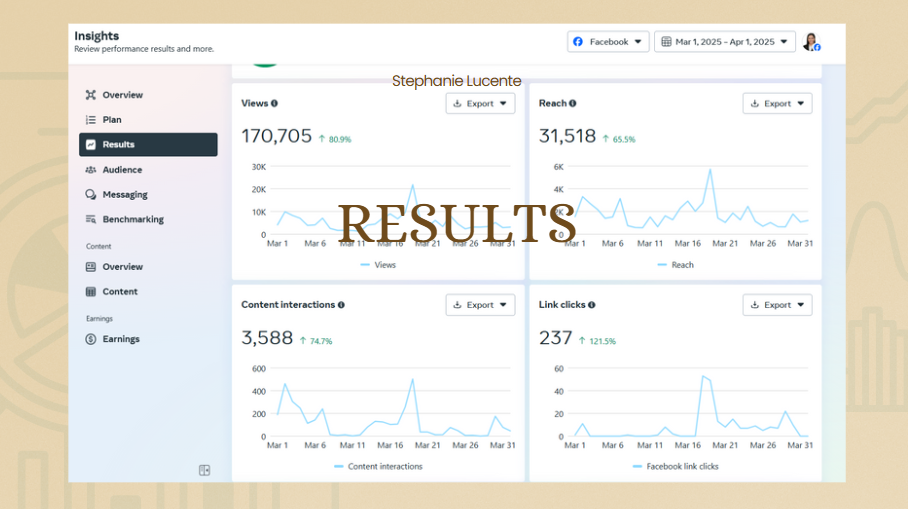Collapse sidebar using panel toggle icon
The width and height of the screenshot is (908, 509).
click(204, 470)
